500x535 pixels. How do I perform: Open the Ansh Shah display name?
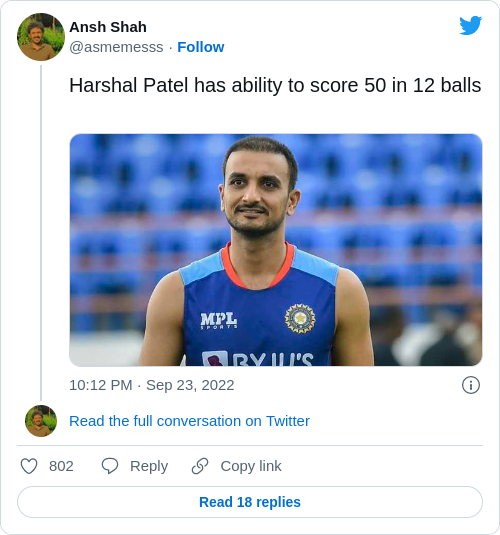[108, 27]
